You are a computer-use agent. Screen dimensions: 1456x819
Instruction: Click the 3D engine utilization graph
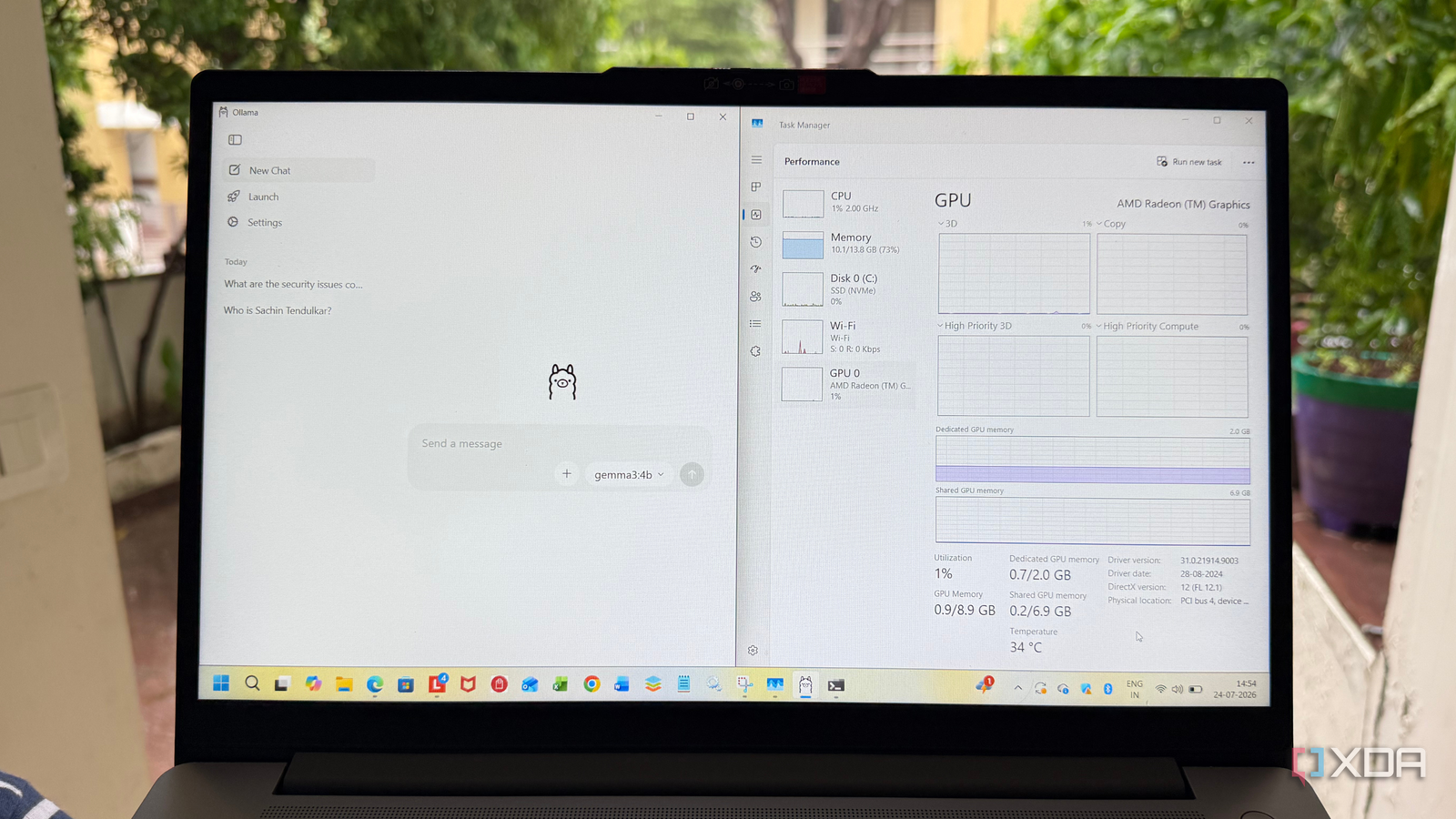pyautogui.click(x=1014, y=273)
